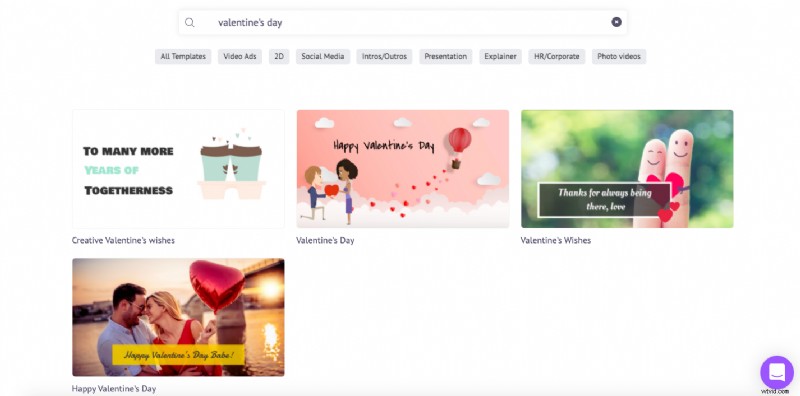Select the Video Ads filter
This screenshot has width=800, height=396.
(x=240, y=57)
